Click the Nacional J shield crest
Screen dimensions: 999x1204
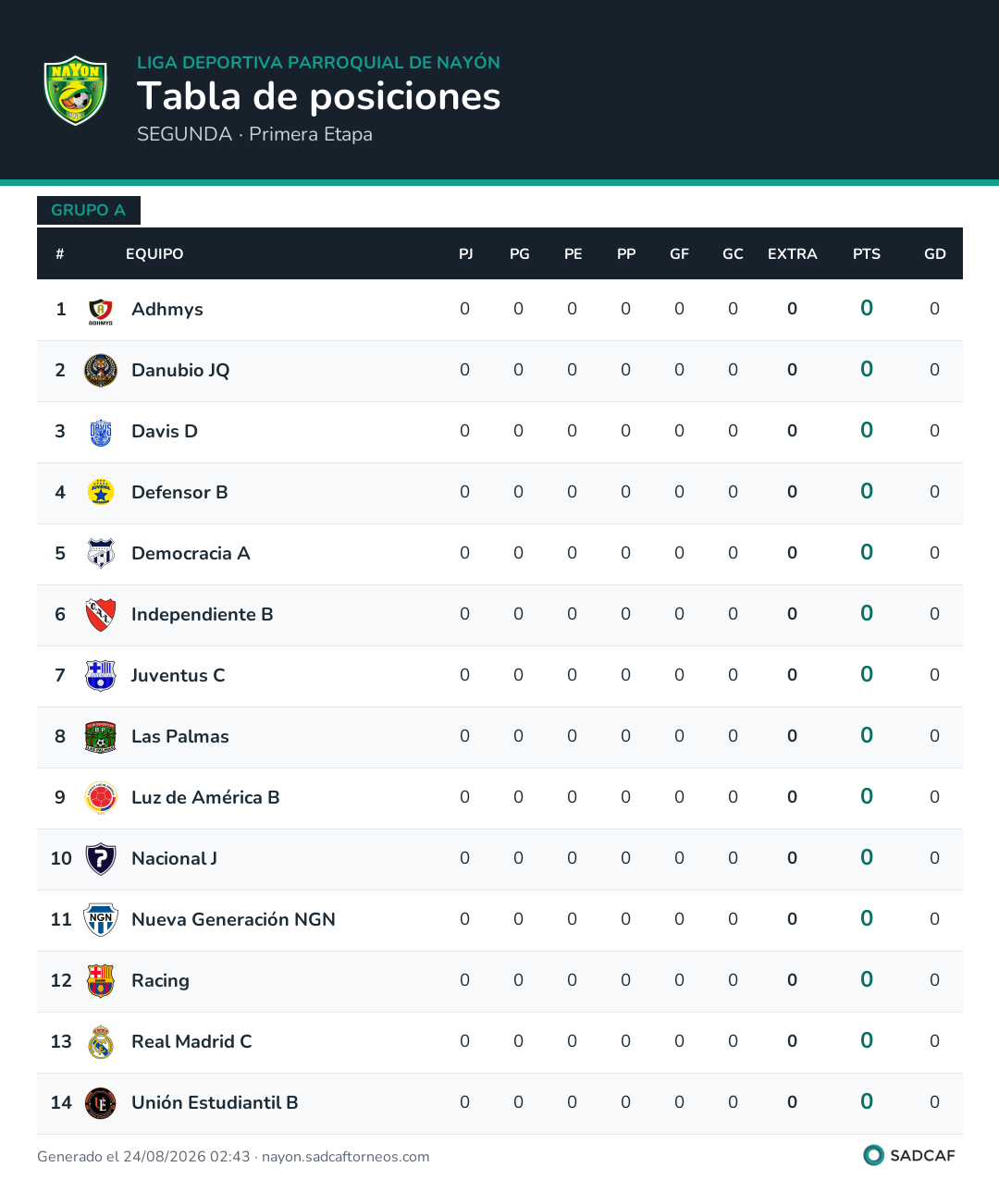pos(101,859)
